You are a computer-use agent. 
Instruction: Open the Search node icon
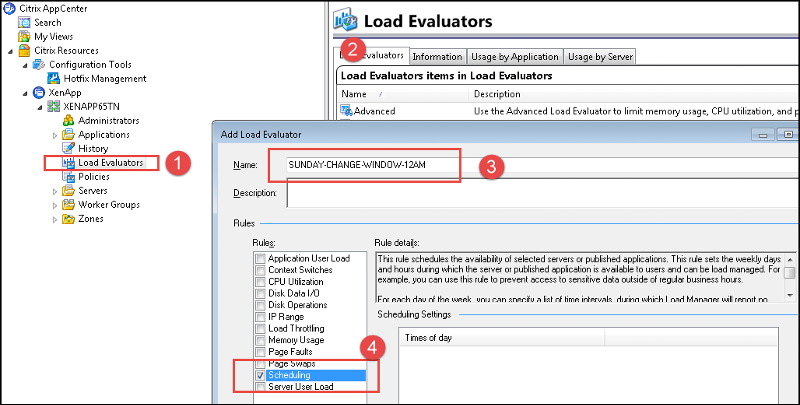(24, 22)
